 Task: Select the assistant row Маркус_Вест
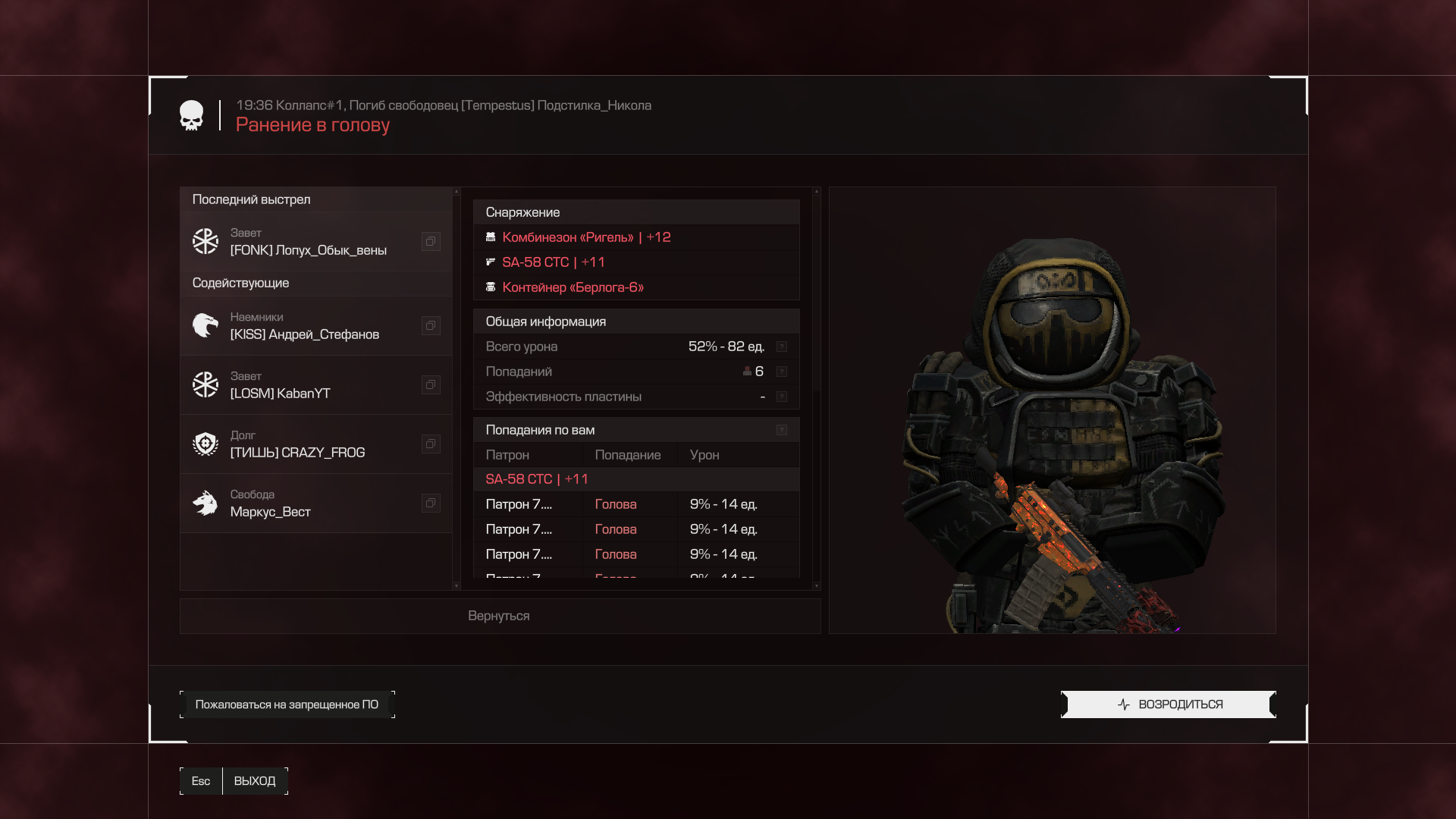[316, 503]
